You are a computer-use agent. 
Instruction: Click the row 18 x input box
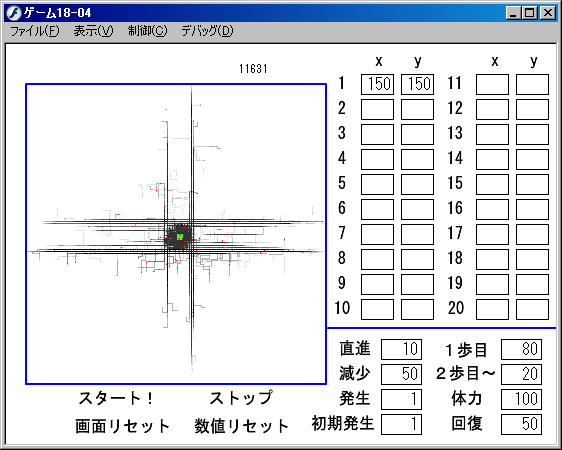pyautogui.click(x=492, y=259)
